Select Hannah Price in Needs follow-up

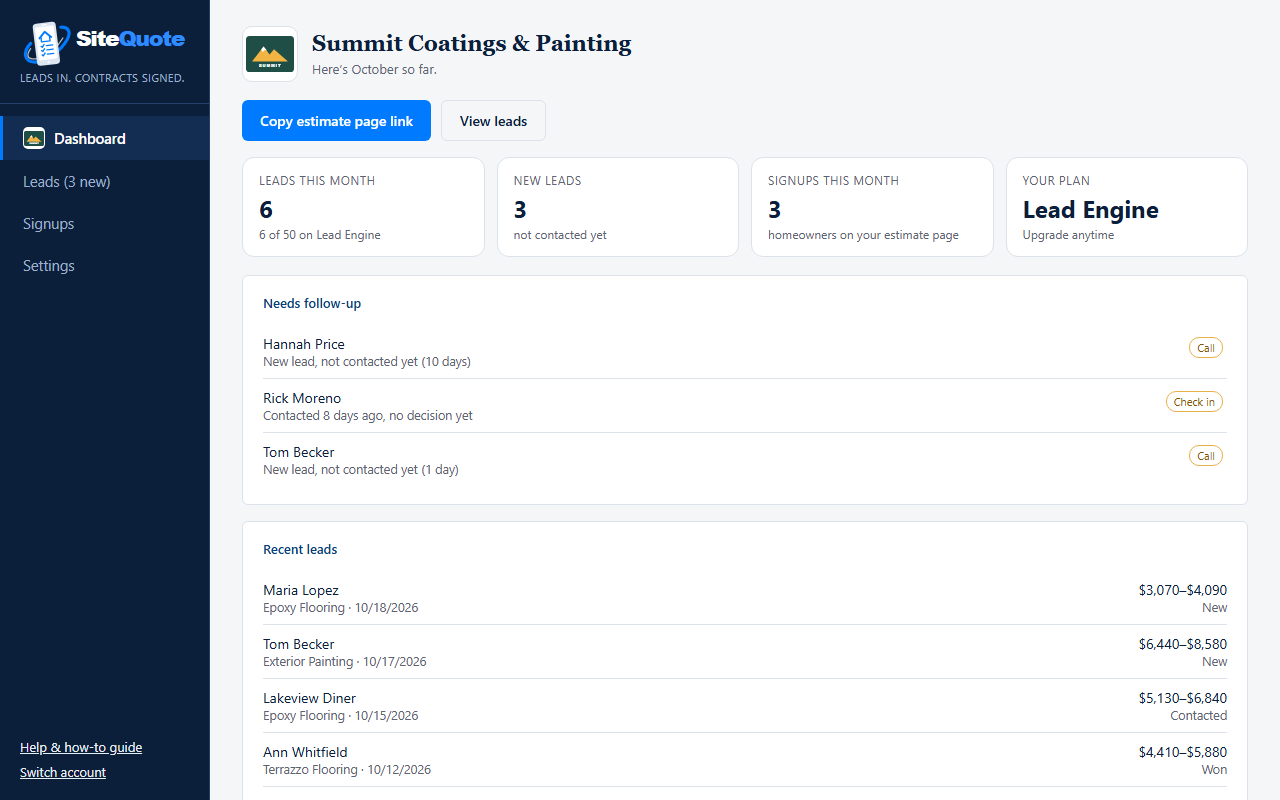point(745,352)
